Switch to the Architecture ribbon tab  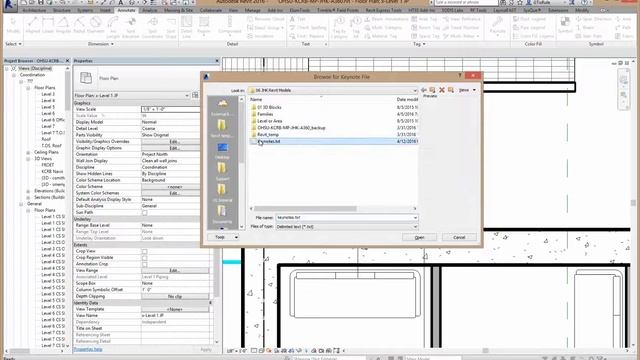coord(34,10)
